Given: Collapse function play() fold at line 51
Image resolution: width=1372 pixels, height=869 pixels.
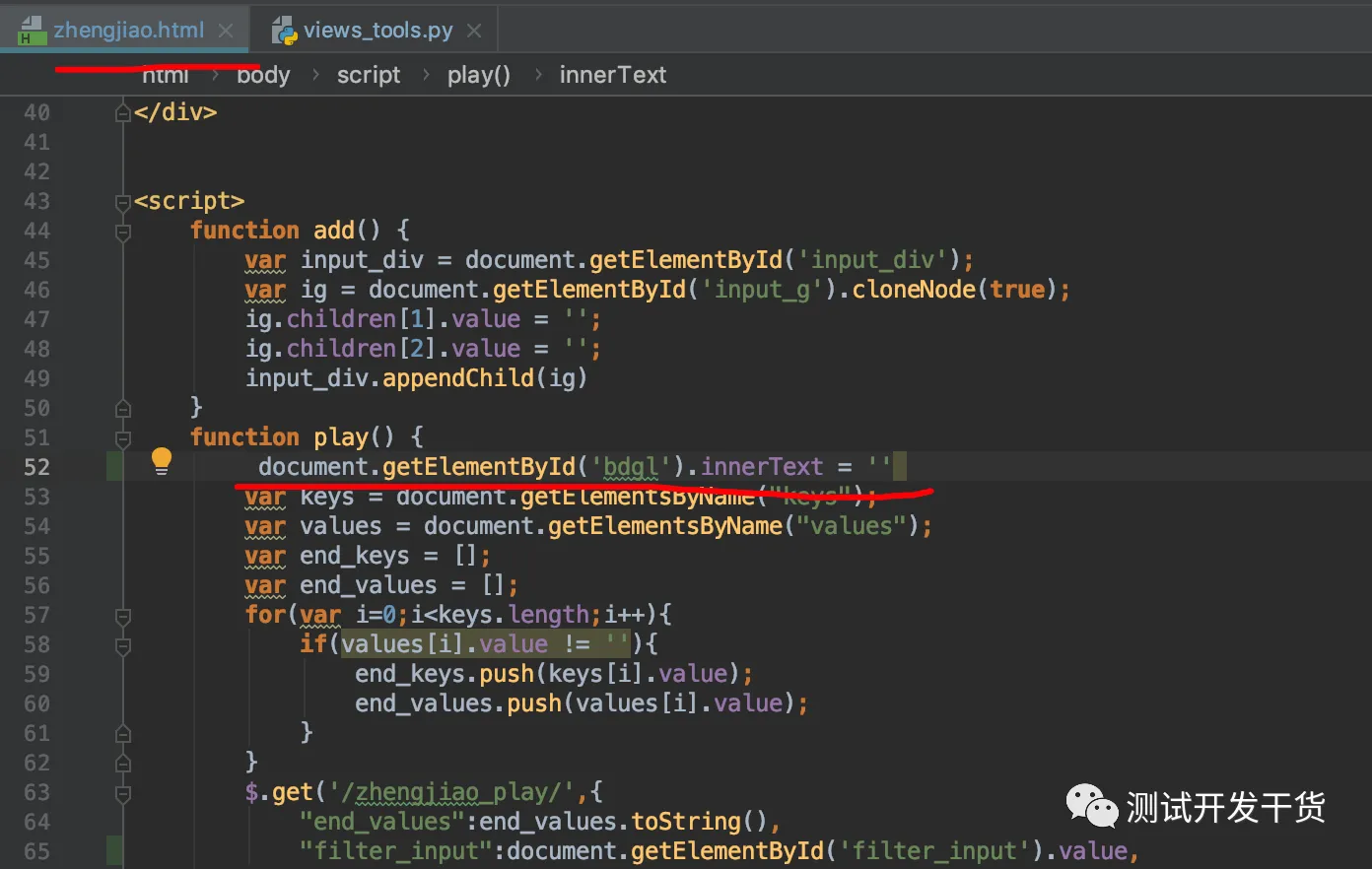Looking at the screenshot, I should [x=123, y=438].
